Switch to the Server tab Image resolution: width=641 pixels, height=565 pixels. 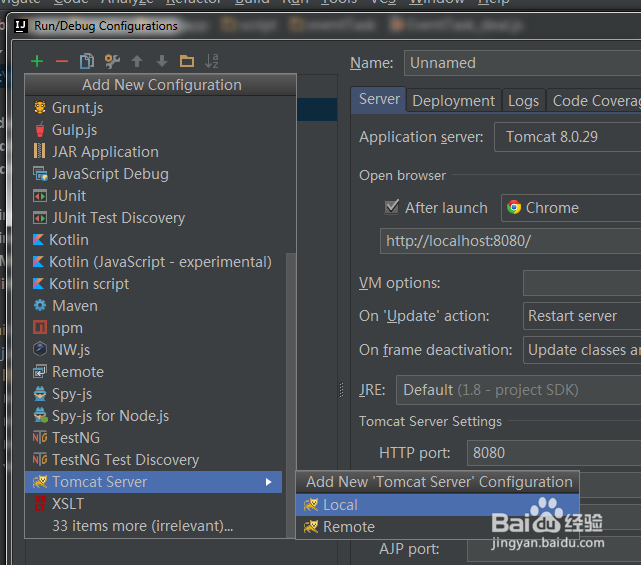point(379,99)
